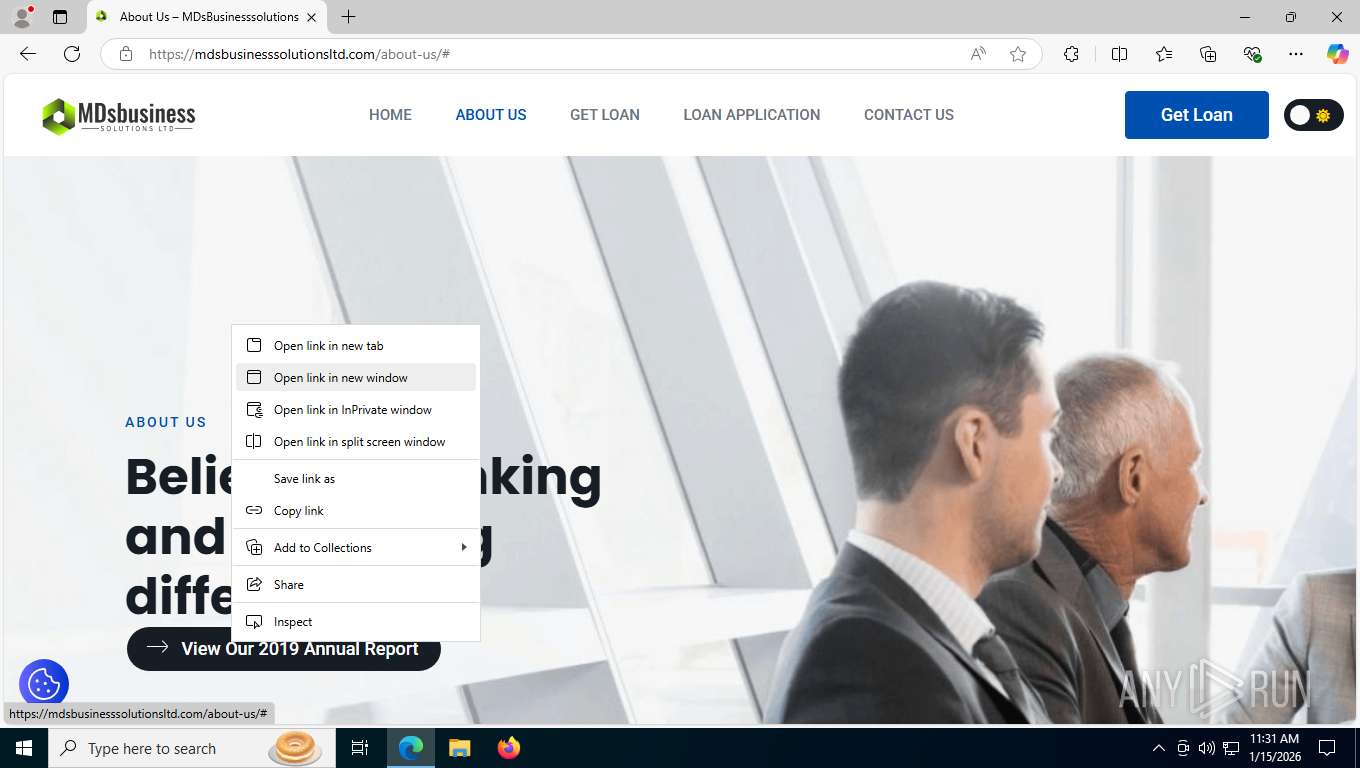
Task: Click the MDsbusiness Solutions logo
Action: click(118, 116)
